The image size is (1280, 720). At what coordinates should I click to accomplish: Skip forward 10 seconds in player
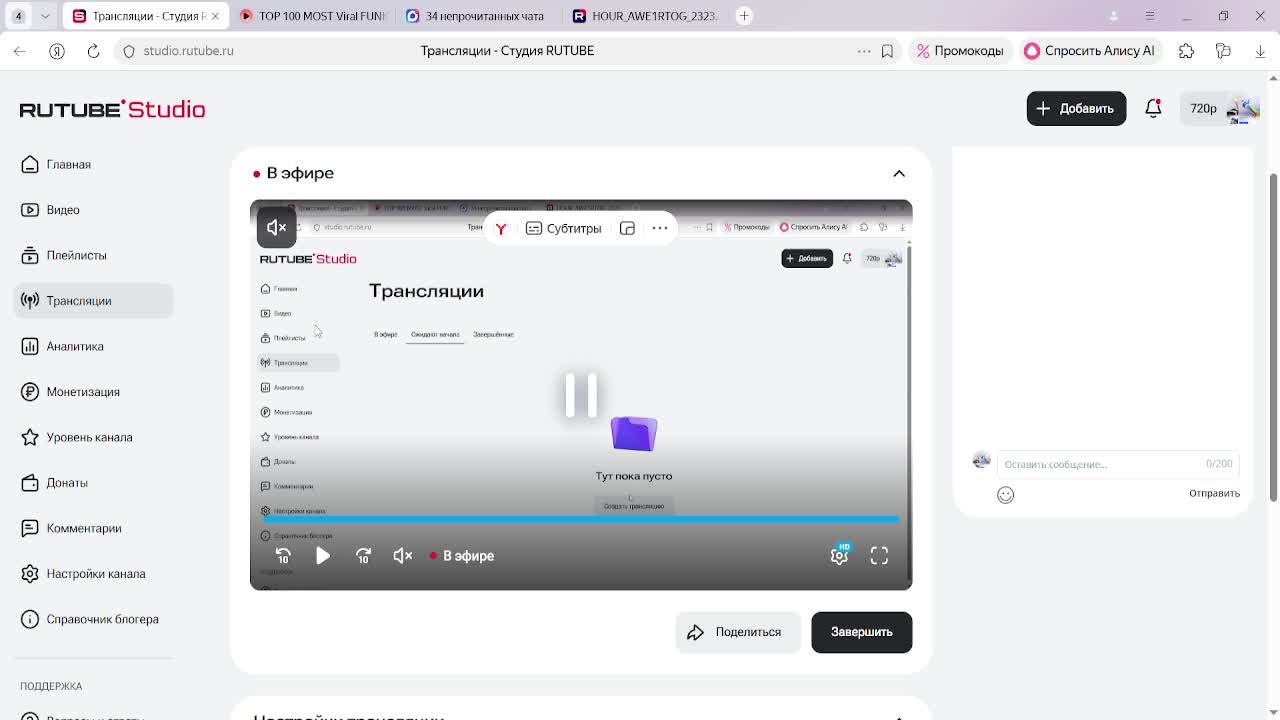pyautogui.click(x=363, y=556)
